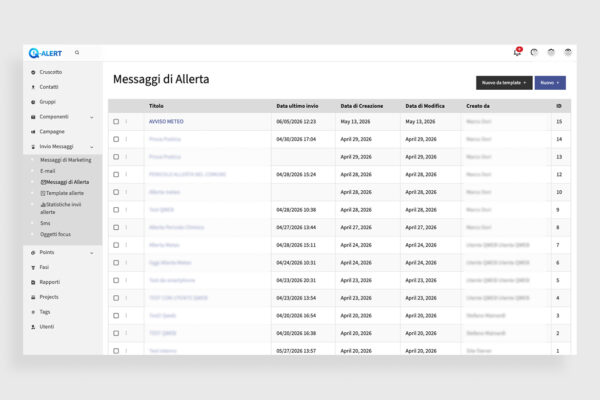
Task: Tick the checkbox for AVVISO METEO row
Action: pyautogui.click(x=116, y=122)
